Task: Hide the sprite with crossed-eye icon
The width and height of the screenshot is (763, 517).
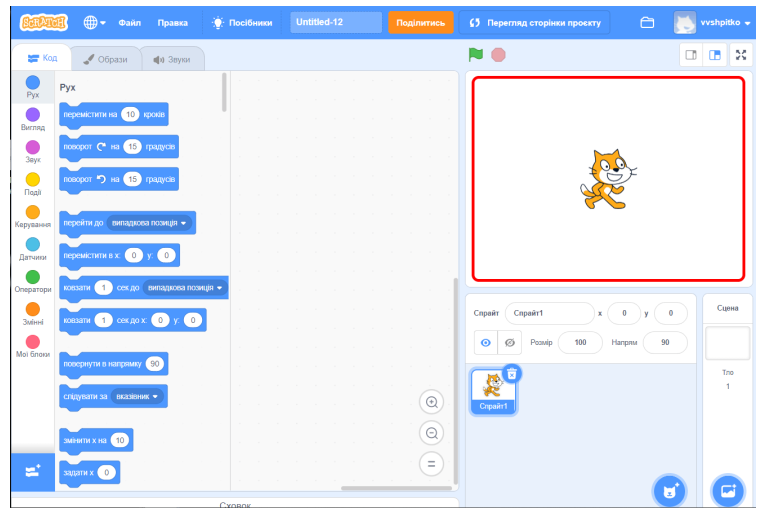Action: pos(510,343)
